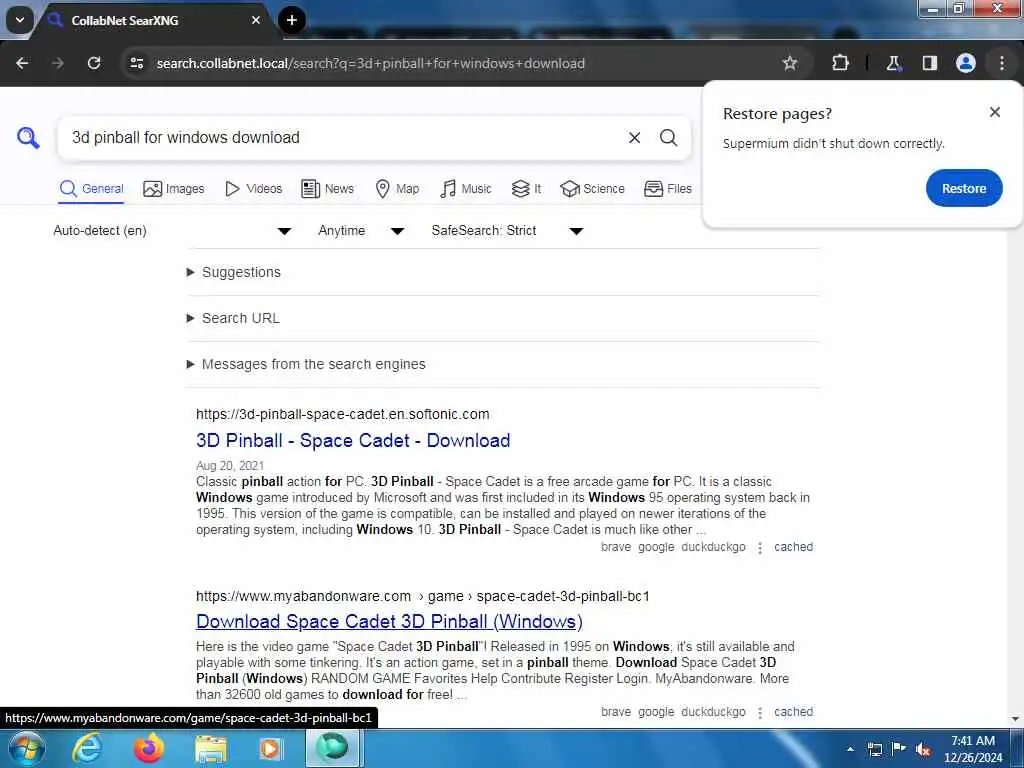This screenshot has height=768, width=1024.
Task: Click the SearXNG logo magnifier
Action: (28, 138)
